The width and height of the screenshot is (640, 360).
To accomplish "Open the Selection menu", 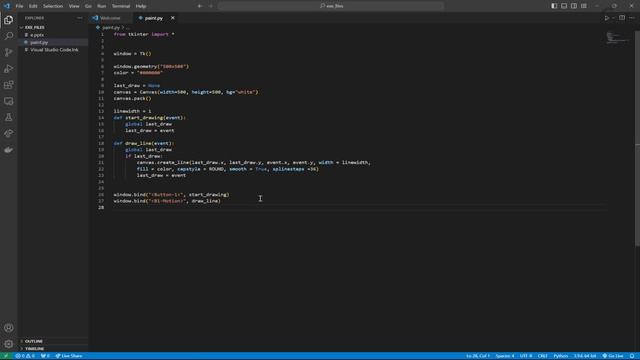I will (53, 6).
